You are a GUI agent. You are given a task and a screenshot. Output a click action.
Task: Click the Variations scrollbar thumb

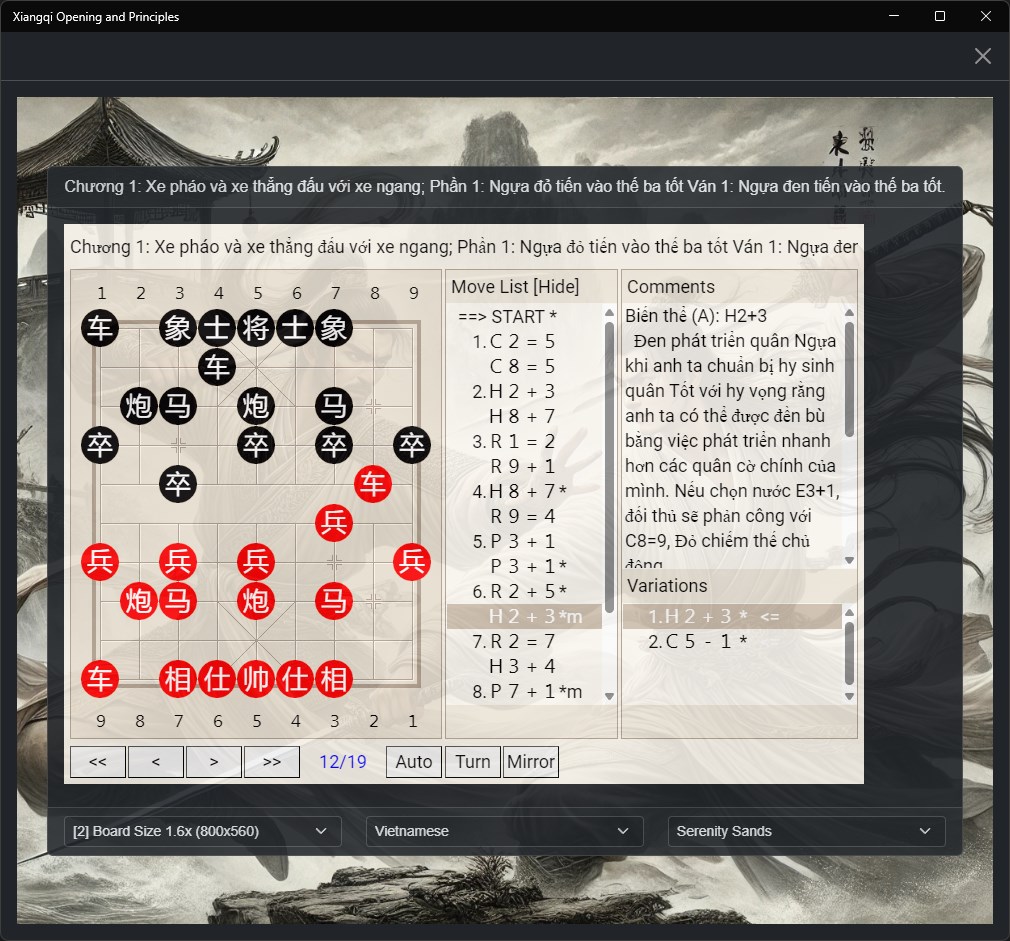(849, 654)
